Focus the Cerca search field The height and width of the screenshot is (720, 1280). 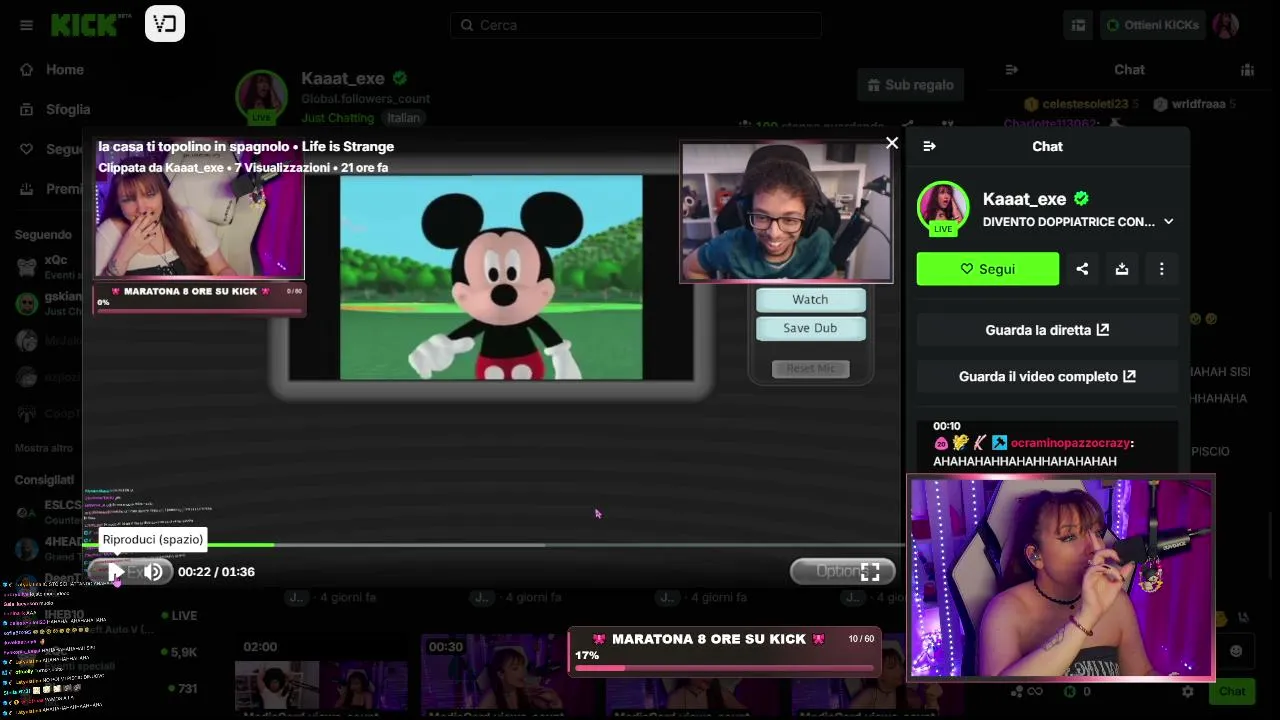point(636,25)
